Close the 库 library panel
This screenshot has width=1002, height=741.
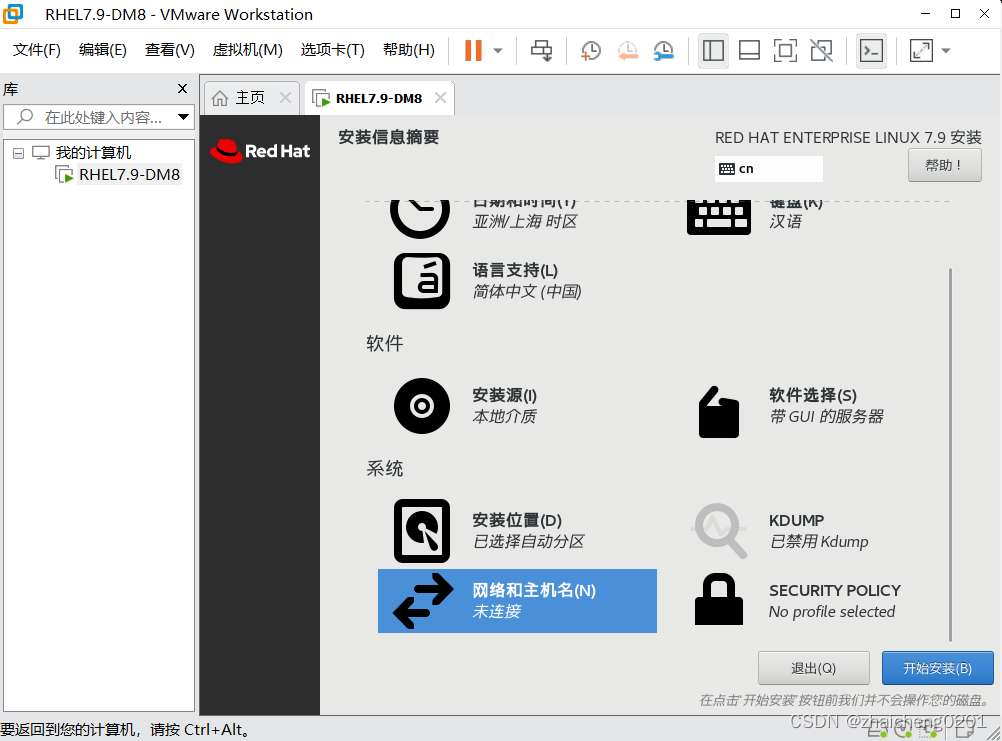pos(183,89)
